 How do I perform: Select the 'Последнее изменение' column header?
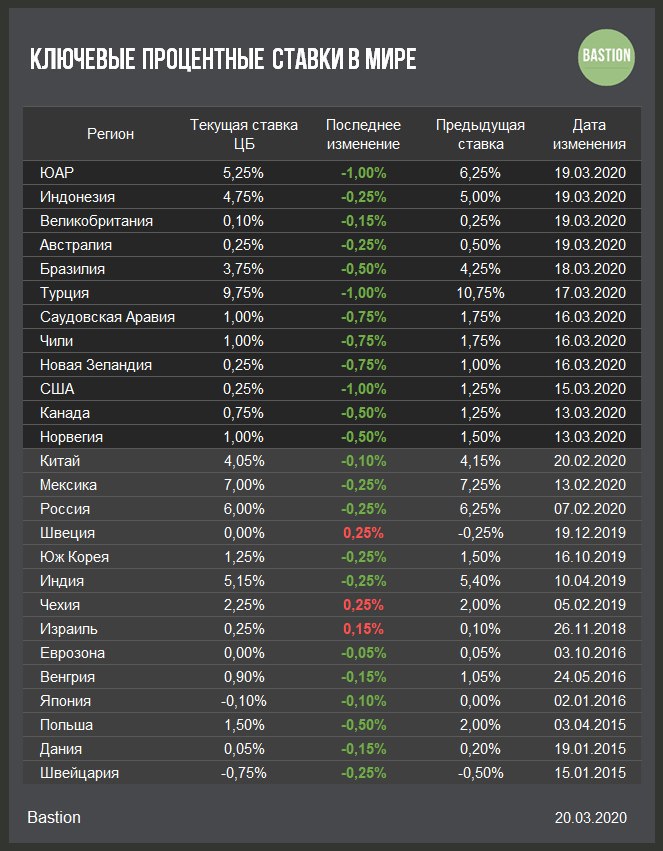coord(364,134)
